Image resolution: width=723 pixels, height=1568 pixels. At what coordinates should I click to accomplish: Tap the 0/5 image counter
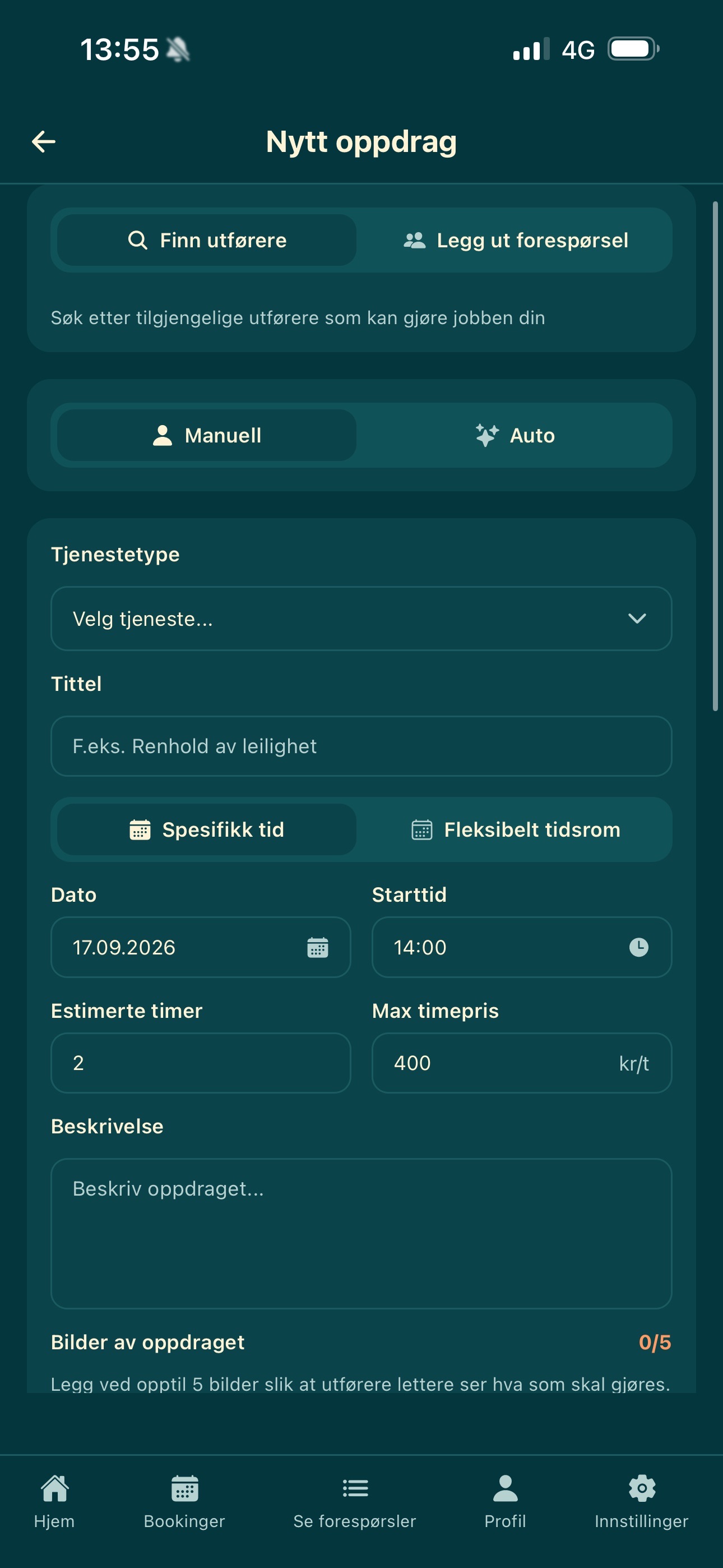[x=655, y=1342]
